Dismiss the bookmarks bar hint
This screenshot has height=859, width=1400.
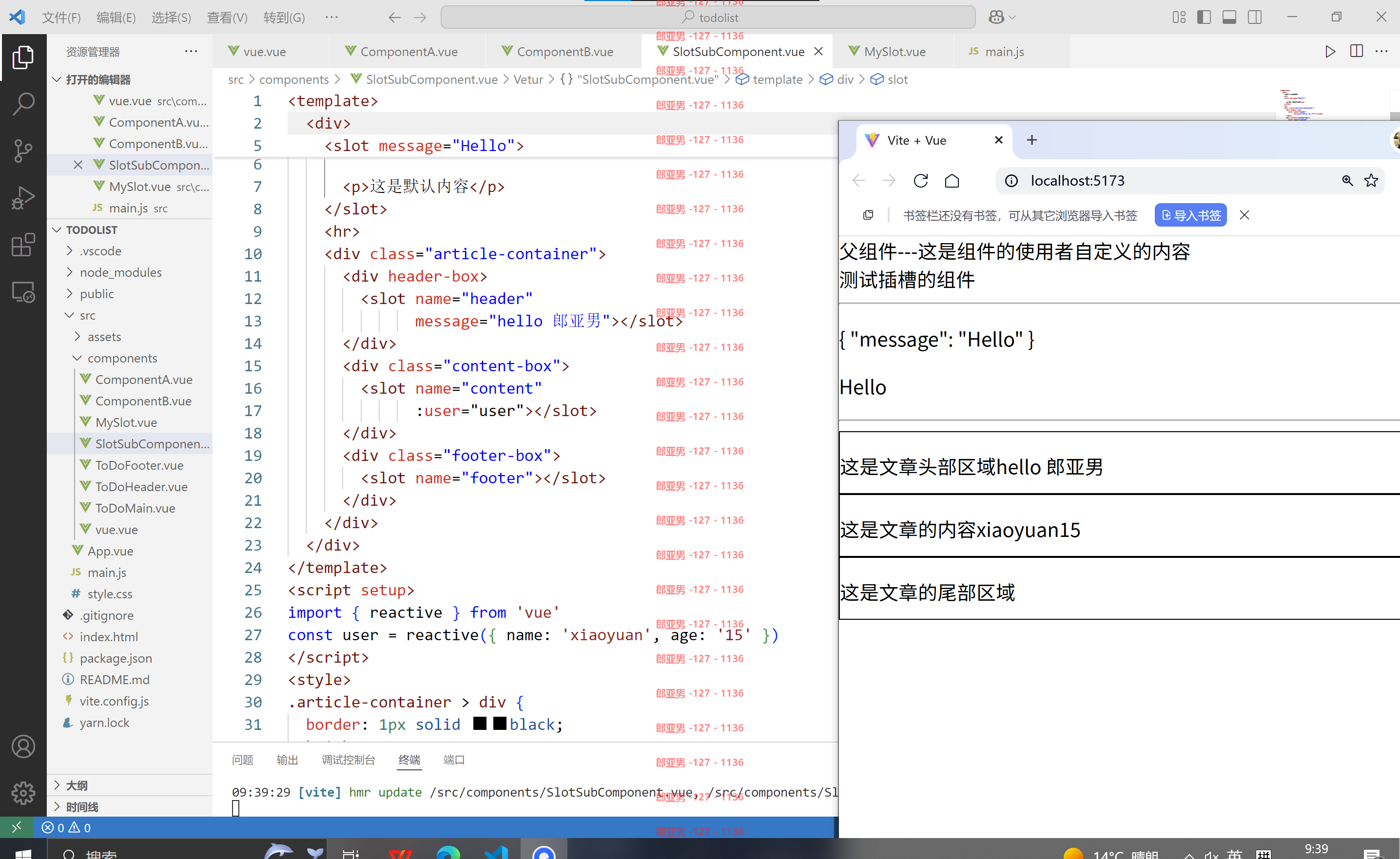coord(1244,215)
